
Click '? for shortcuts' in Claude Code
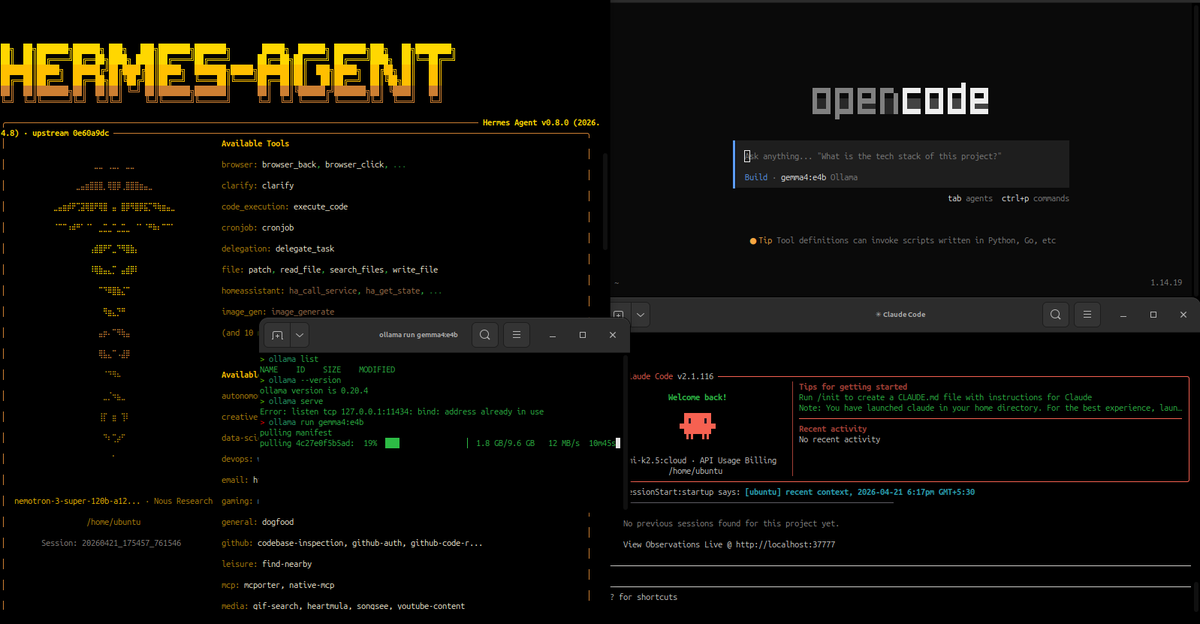[644, 597]
